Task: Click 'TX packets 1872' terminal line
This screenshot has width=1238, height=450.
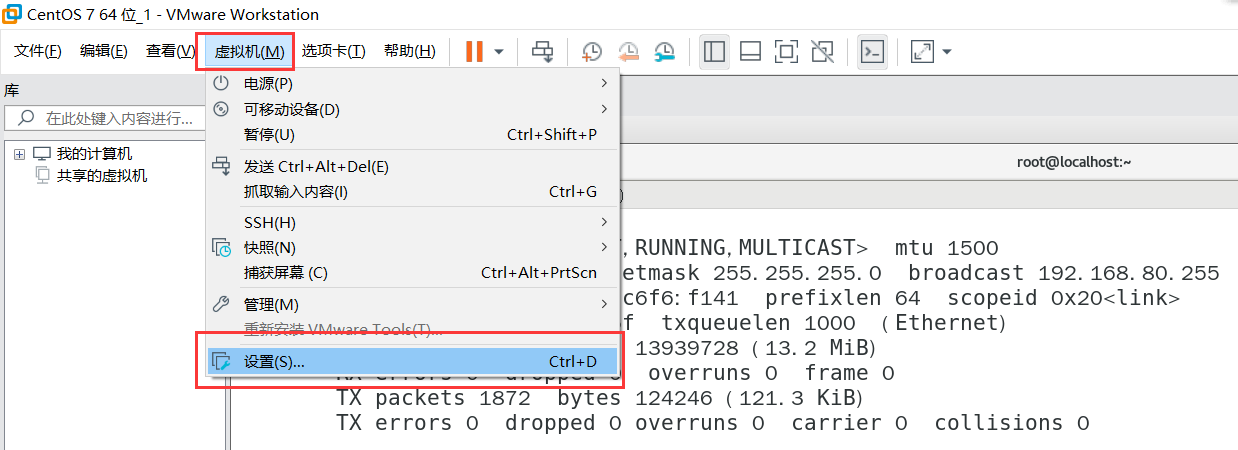Action: pos(436,398)
